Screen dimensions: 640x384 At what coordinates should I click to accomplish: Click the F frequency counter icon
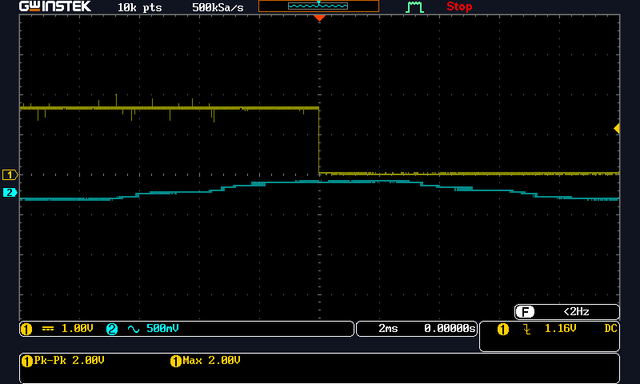coord(525,312)
